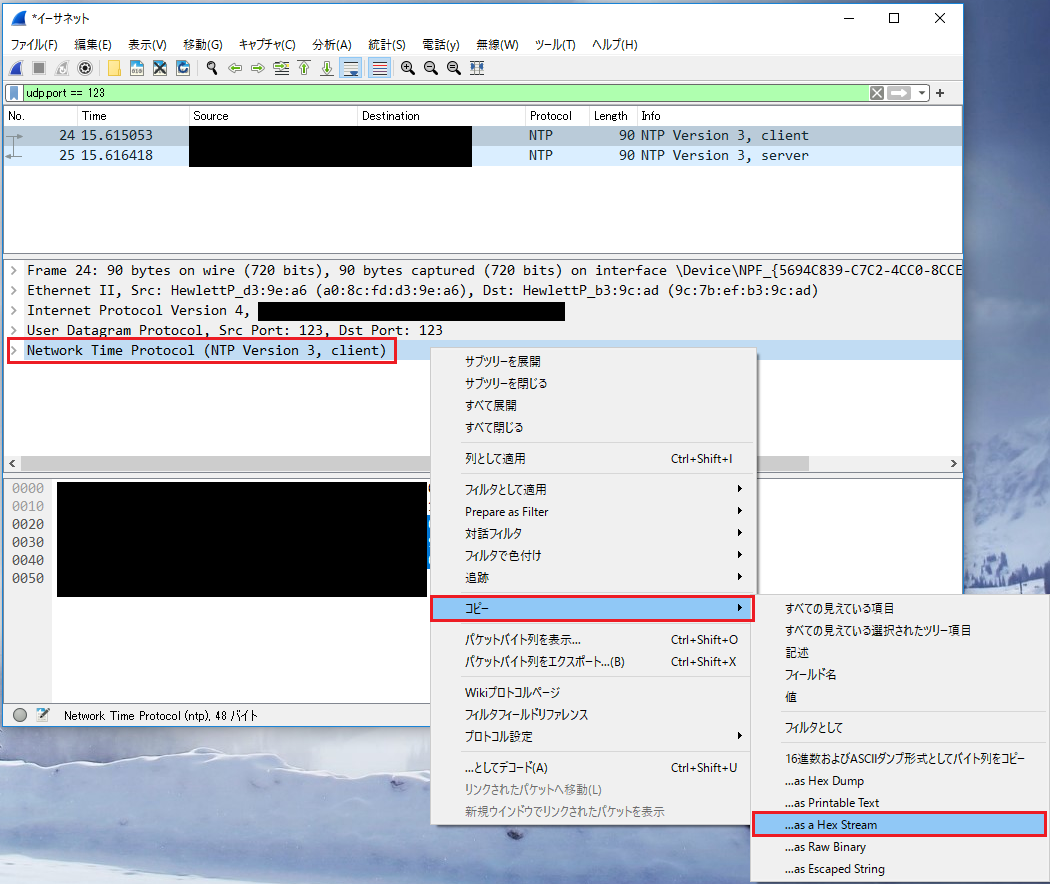Go forward to next packet
The image size is (1050, 884).
click(x=258, y=68)
